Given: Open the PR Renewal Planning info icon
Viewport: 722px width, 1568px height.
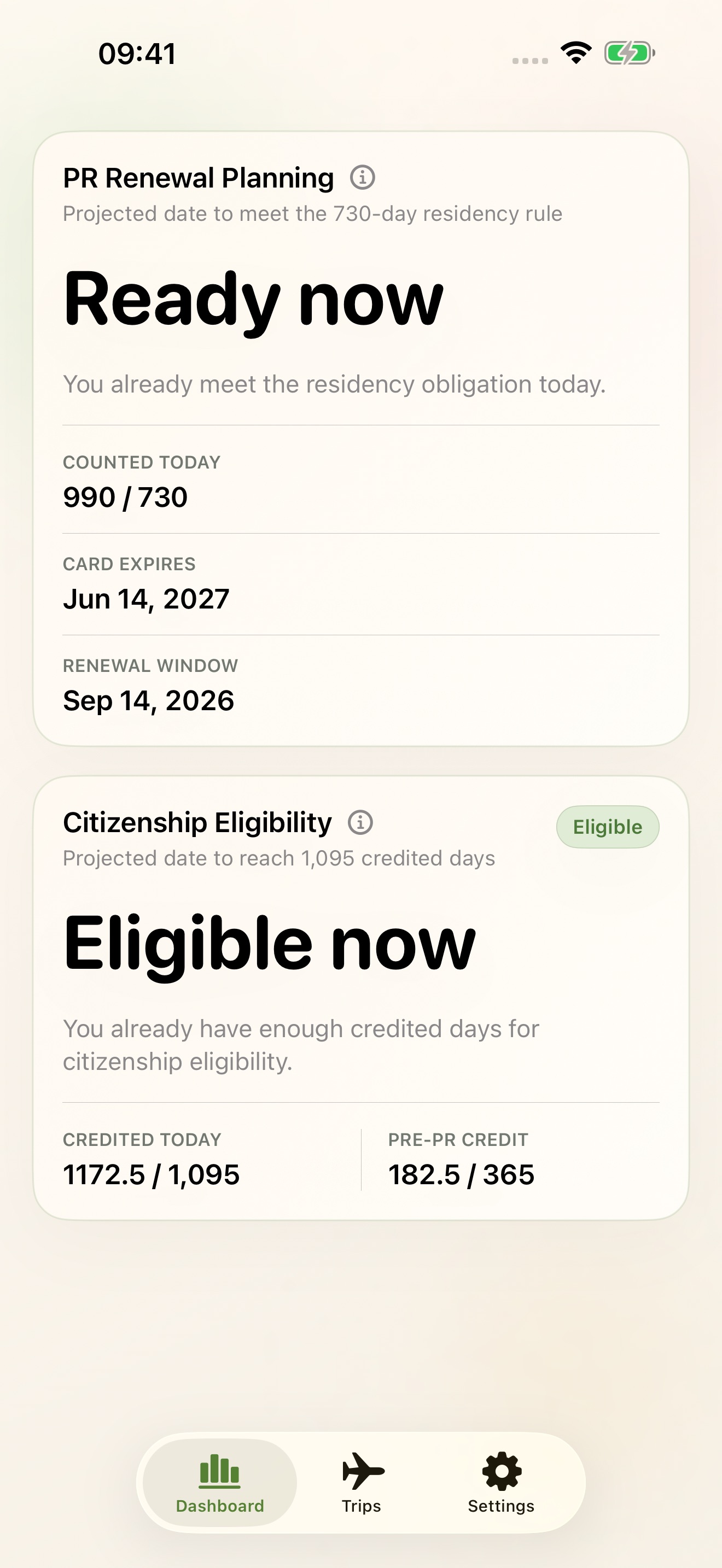Looking at the screenshot, I should click(363, 178).
